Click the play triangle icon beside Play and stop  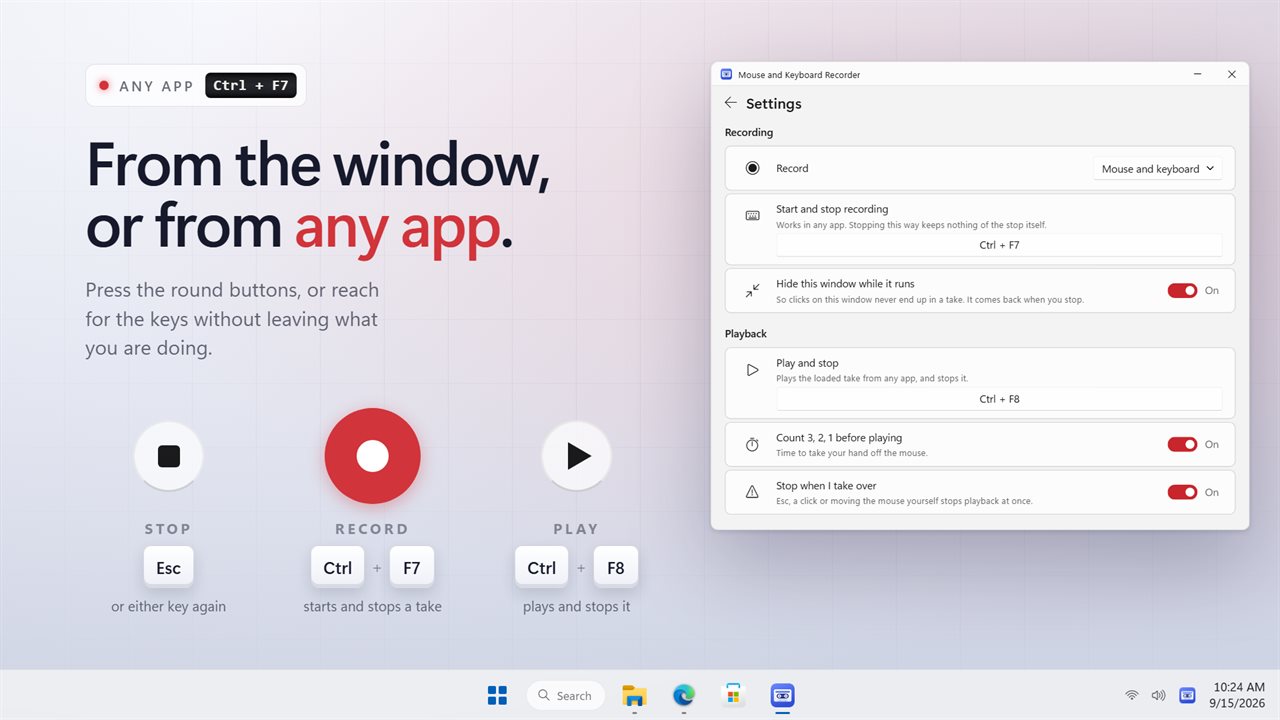[x=752, y=370]
